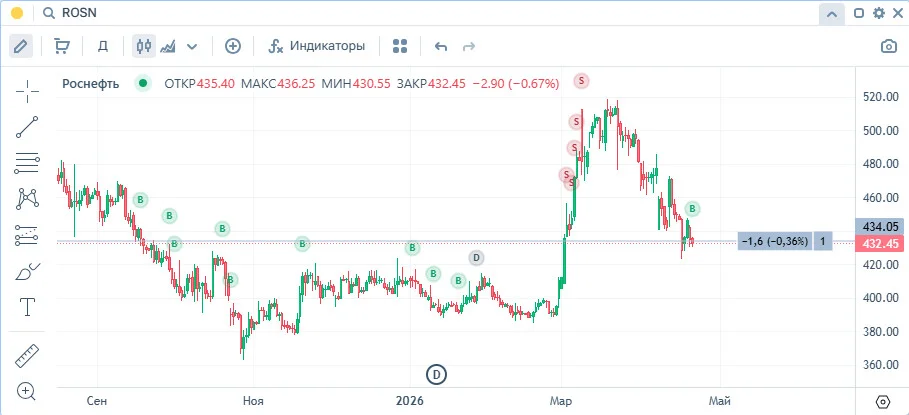Image resolution: width=909 pixels, height=415 pixels.
Task: Select the XABCD pattern tool
Action: tap(27, 199)
